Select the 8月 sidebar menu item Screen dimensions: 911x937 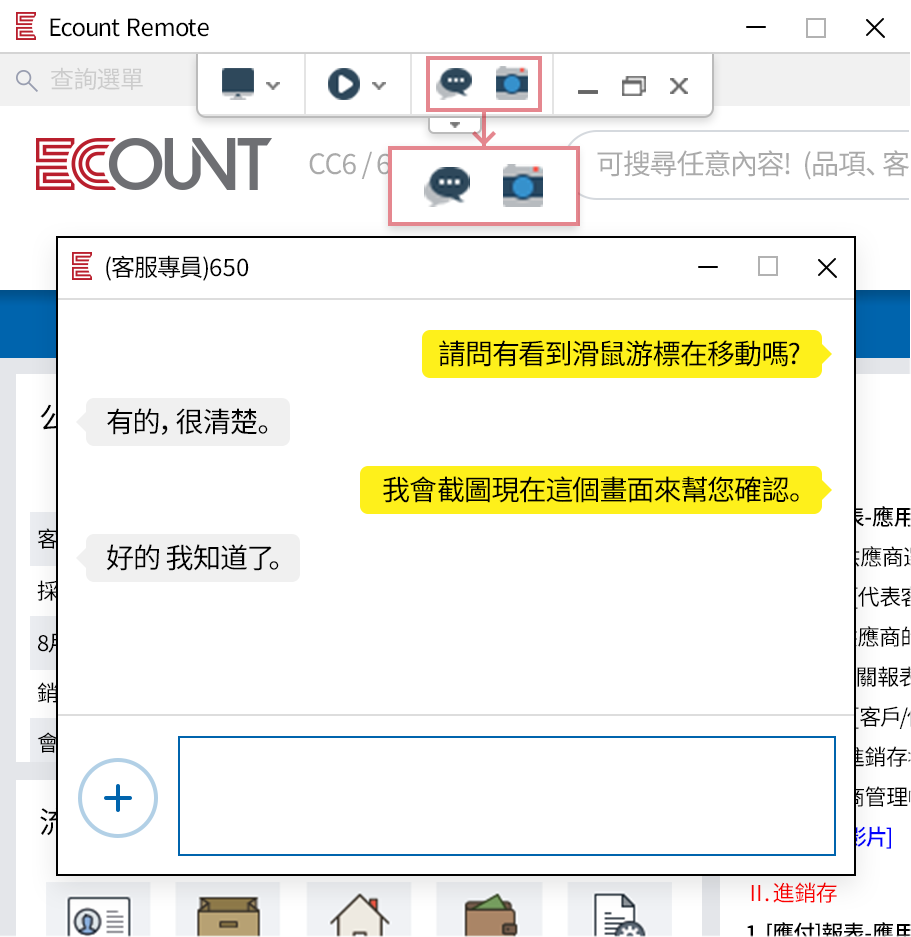tap(47, 643)
